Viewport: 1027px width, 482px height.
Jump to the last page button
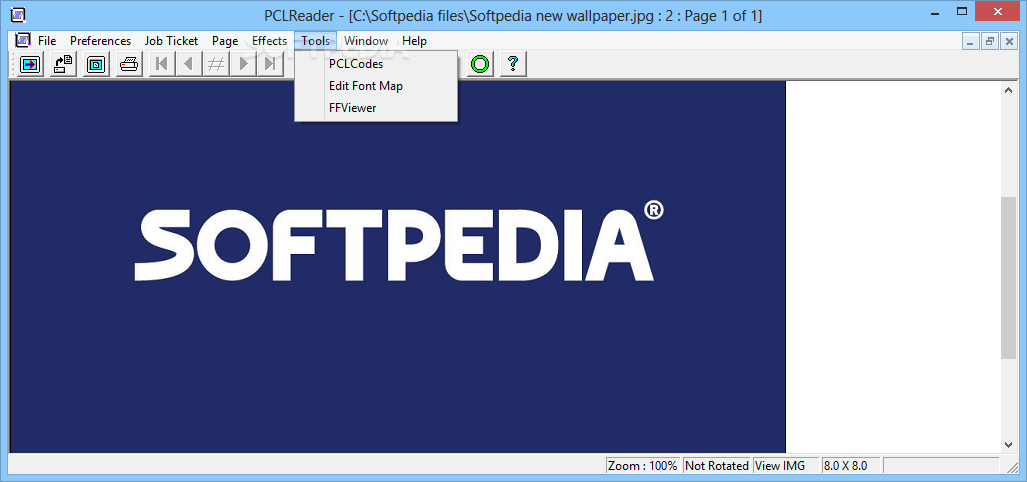pyautogui.click(x=270, y=64)
